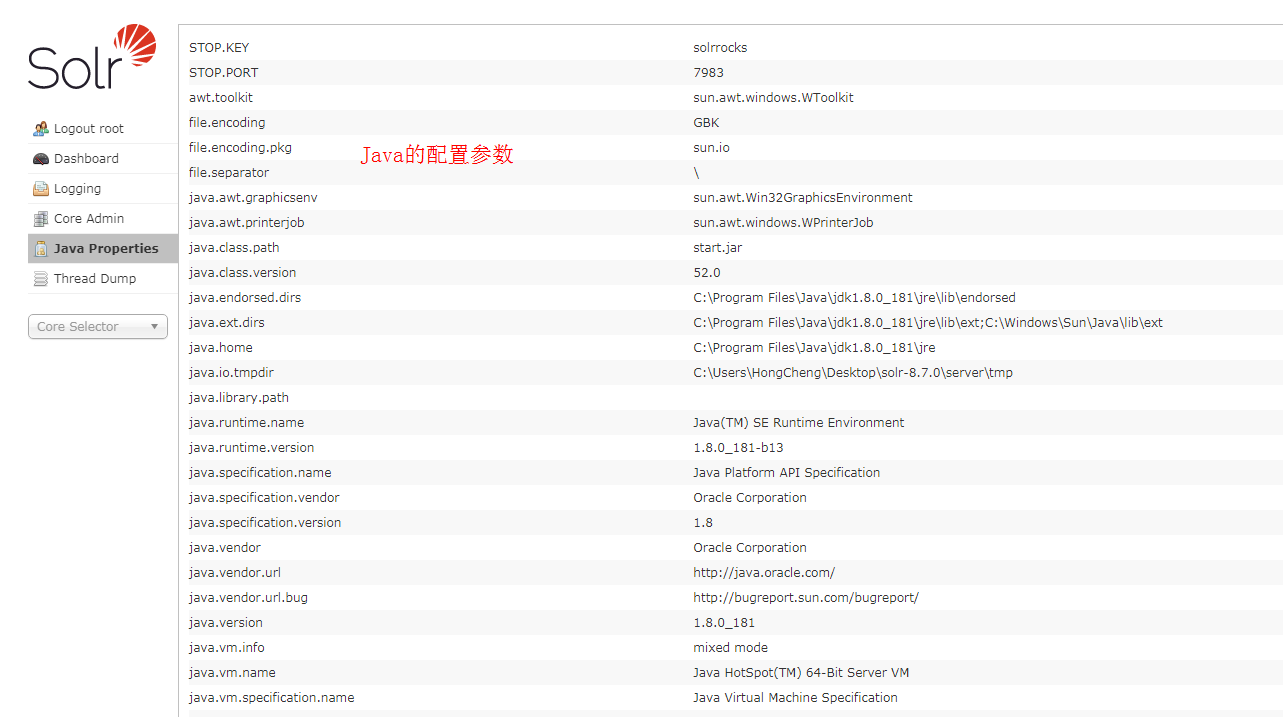This screenshot has height=717, width=1283.
Task: Click the value 7983
Action: (708, 72)
